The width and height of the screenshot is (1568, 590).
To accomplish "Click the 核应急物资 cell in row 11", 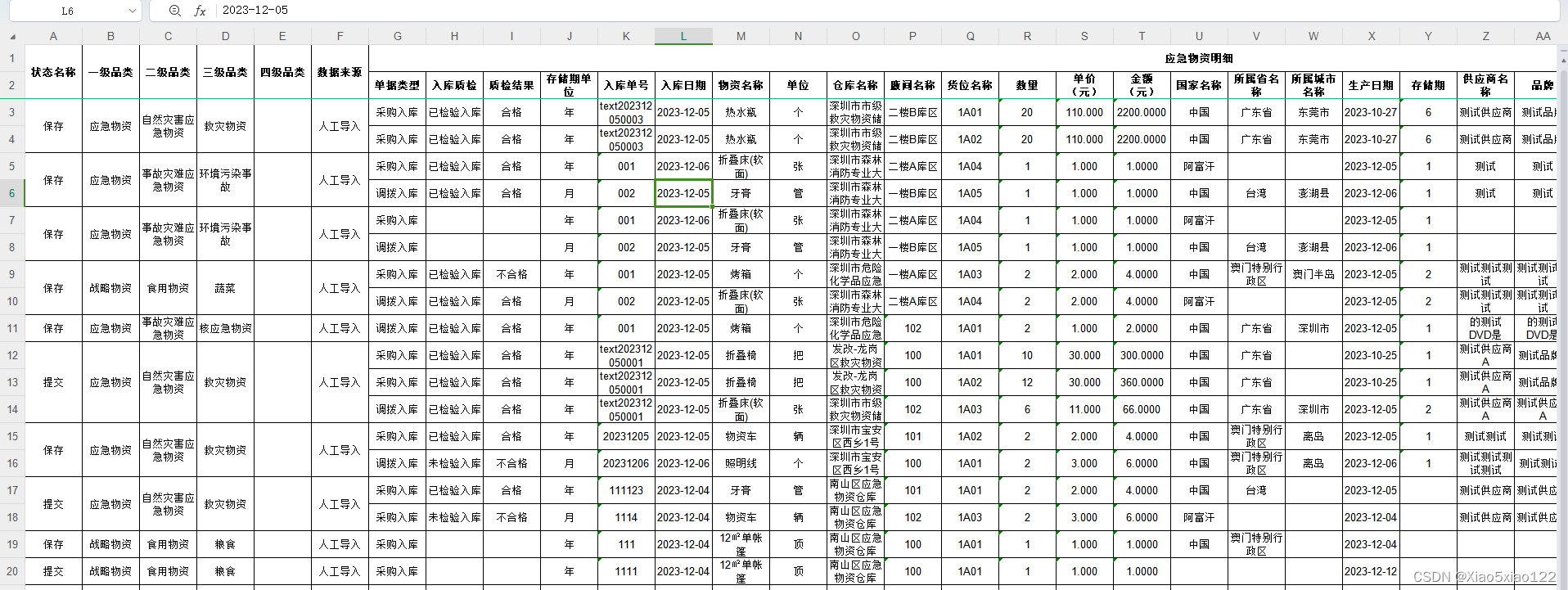I will click(x=225, y=328).
